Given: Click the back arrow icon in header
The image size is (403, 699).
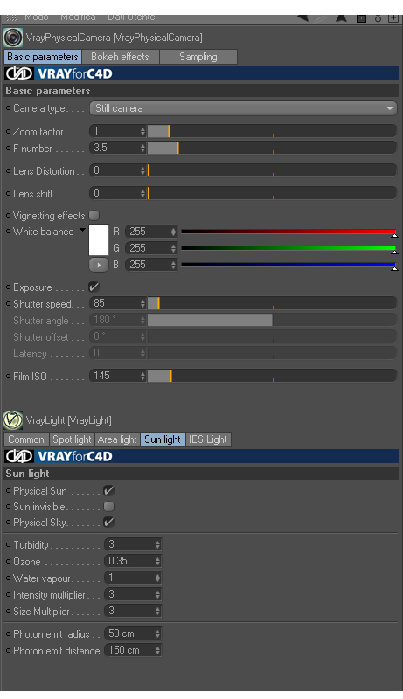Looking at the screenshot, I should pos(303,17).
